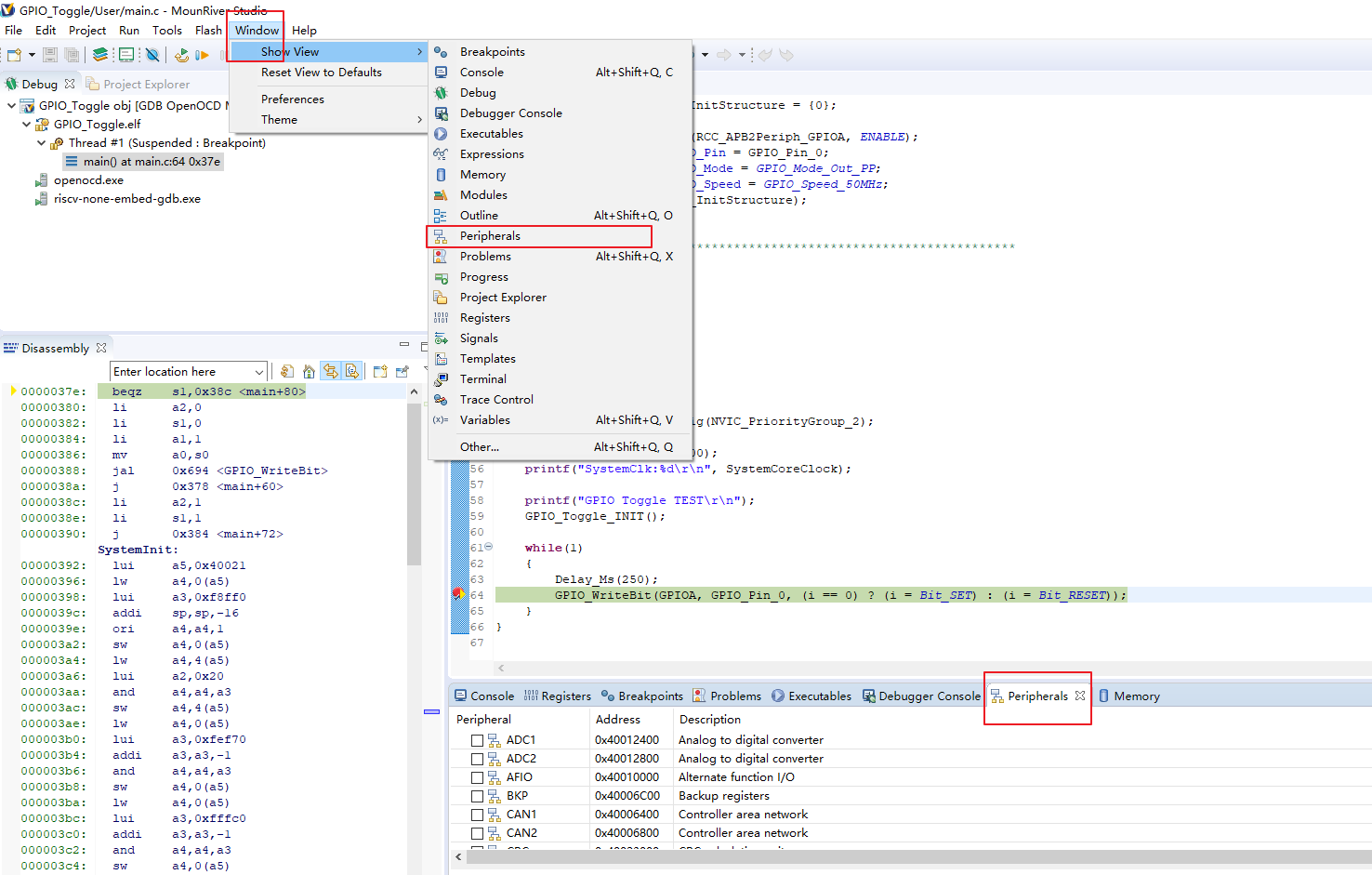Select riscv-none-embed-gdb.exe in the Debug tree

pyautogui.click(x=117, y=198)
